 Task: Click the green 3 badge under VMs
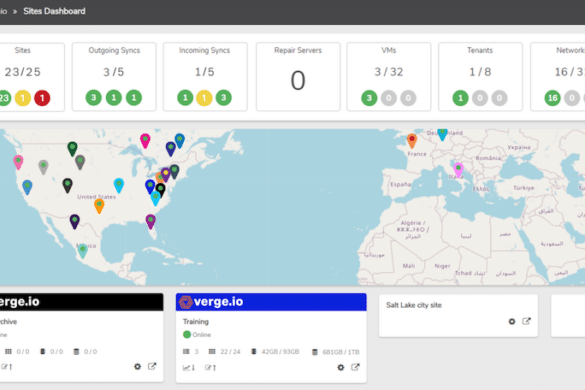point(369,98)
